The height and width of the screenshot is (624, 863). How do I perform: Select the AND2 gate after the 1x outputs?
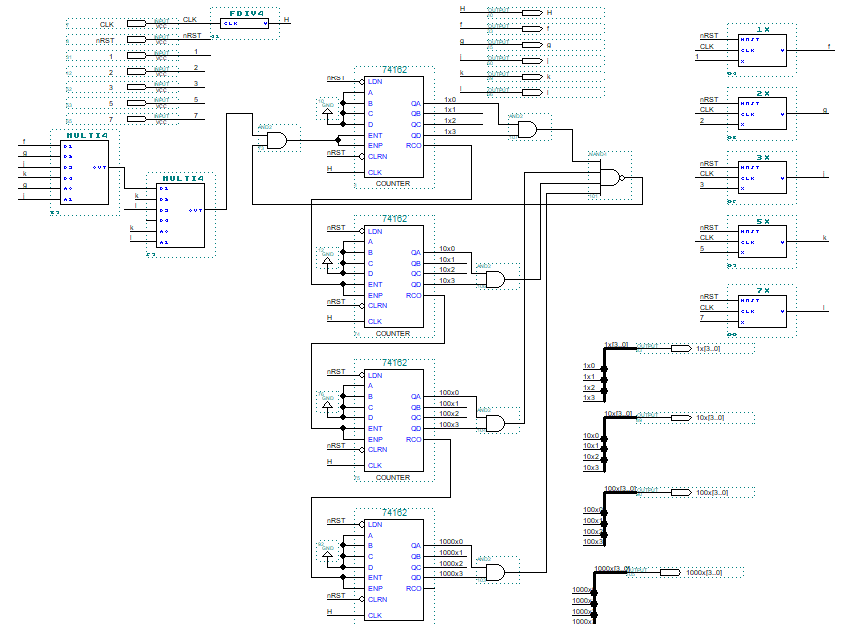(x=527, y=130)
